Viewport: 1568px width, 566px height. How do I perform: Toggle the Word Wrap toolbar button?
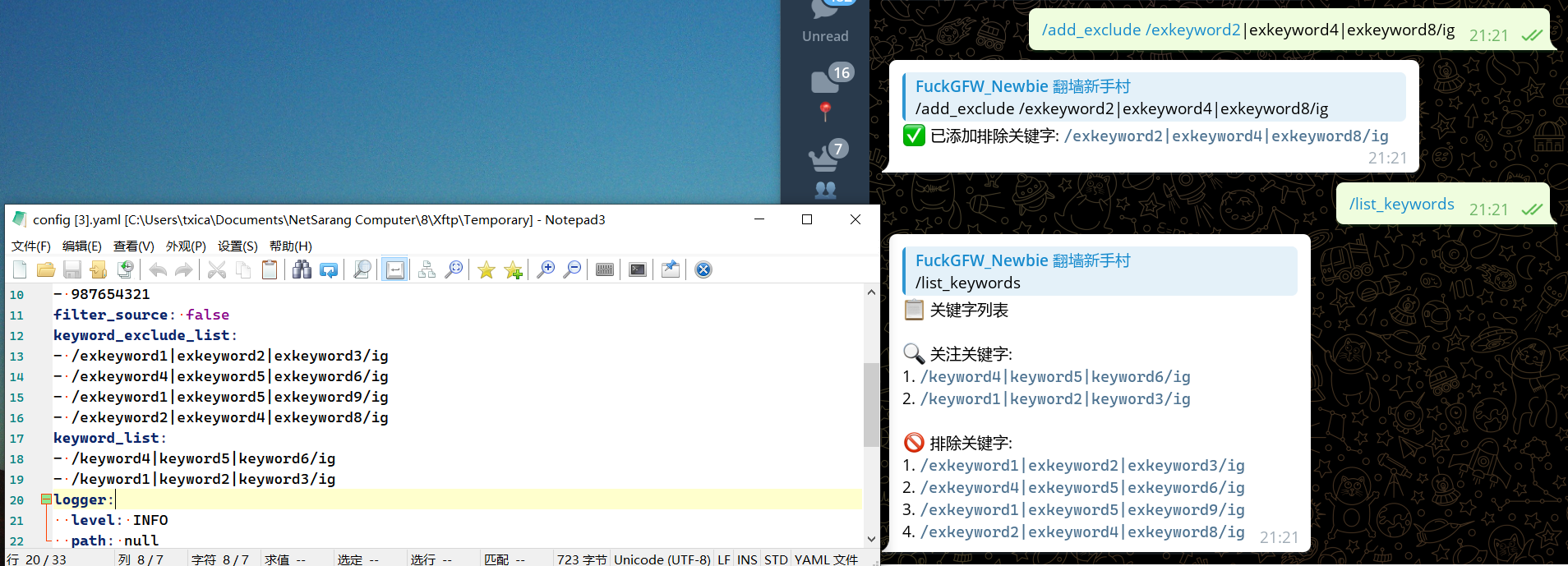click(x=394, y=269)
